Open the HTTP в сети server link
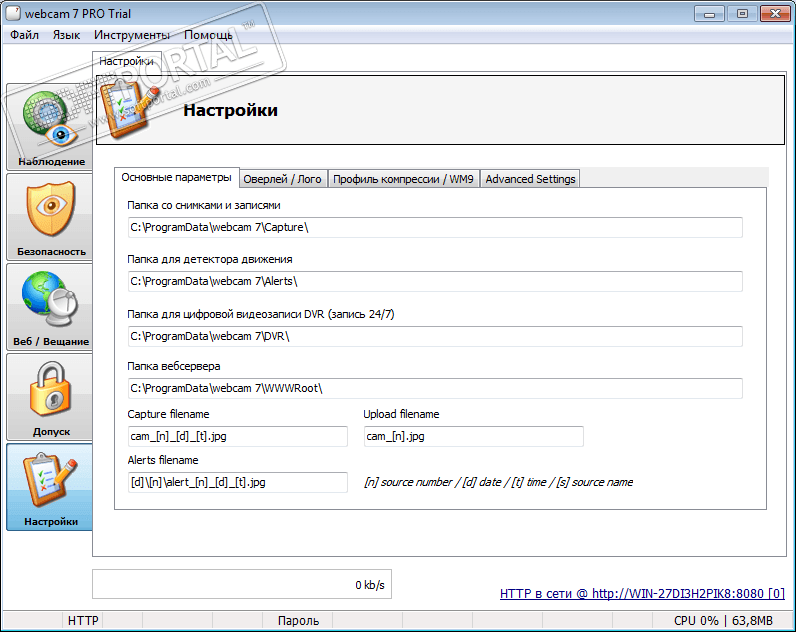 coord(642,593)
